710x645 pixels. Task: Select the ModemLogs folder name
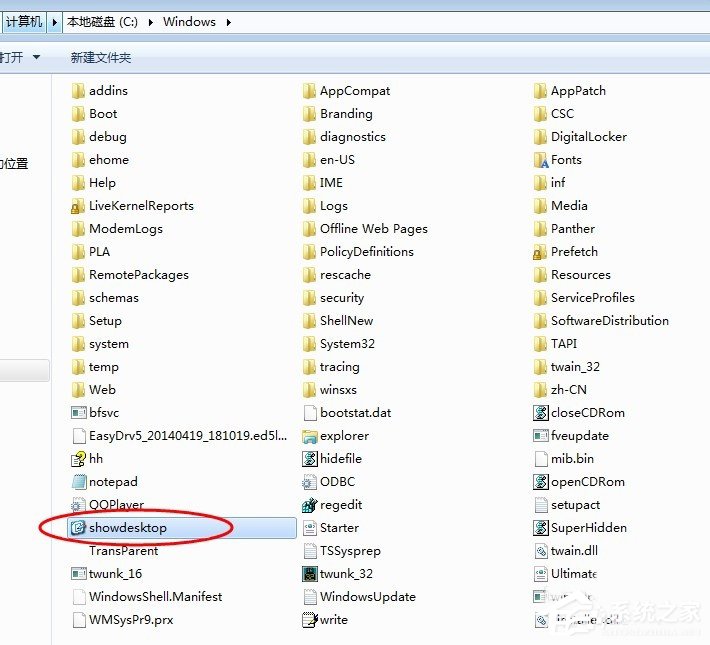click(126, 229)
